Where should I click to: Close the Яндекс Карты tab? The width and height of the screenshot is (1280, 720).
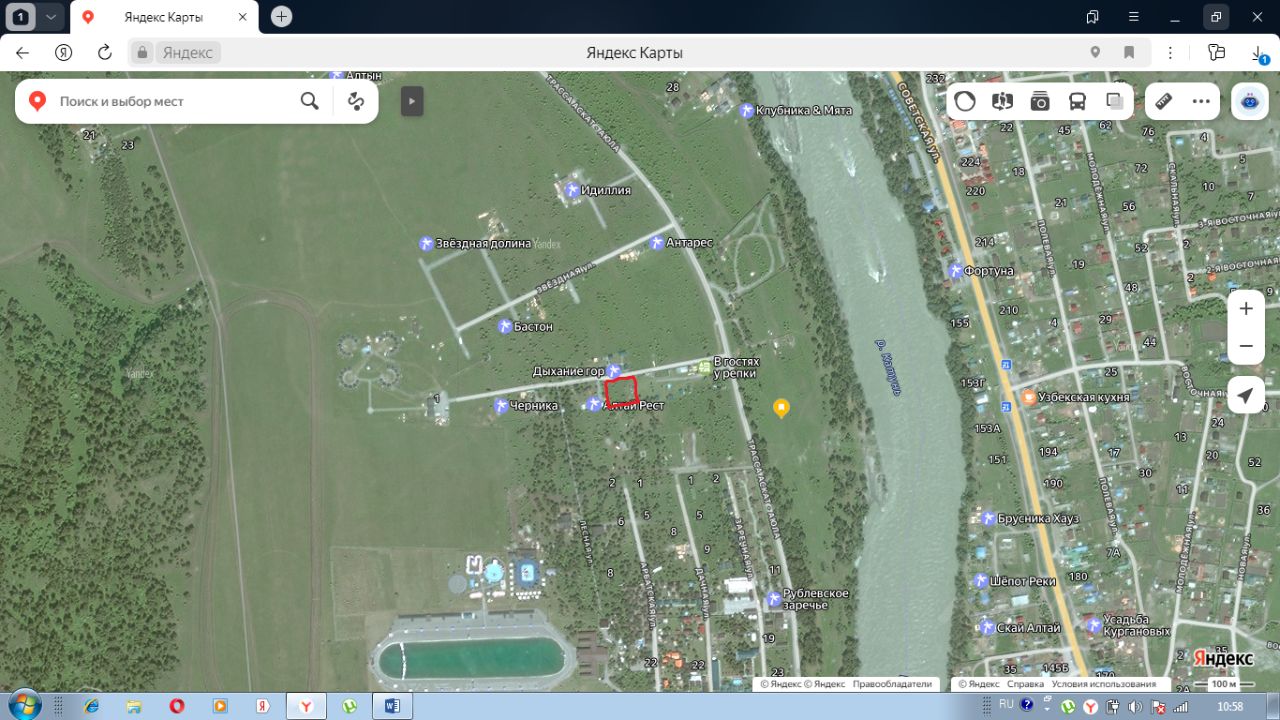pos(242,17)
